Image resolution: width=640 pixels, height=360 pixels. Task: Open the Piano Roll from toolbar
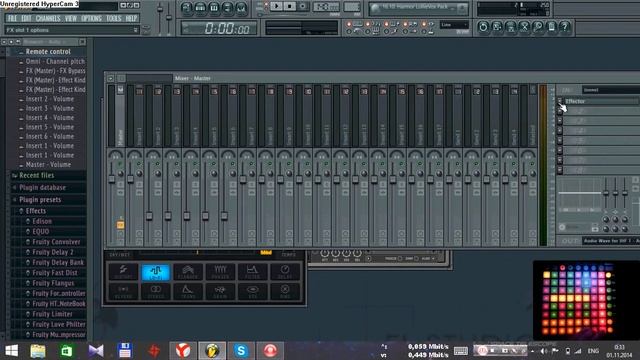[214, 8]
